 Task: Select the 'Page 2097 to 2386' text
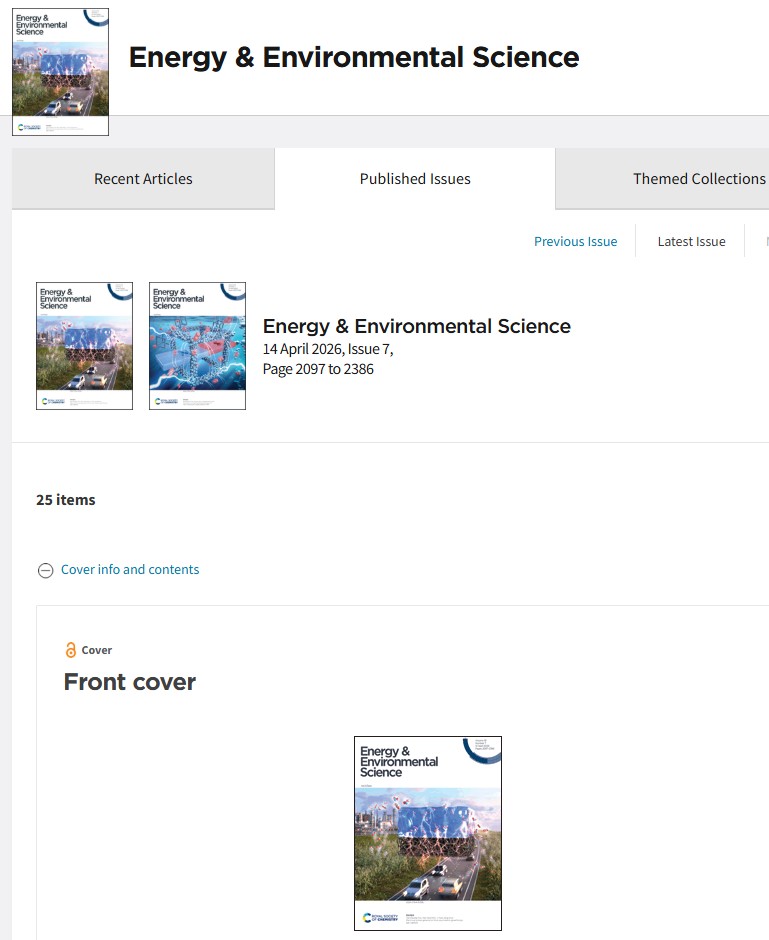click(318, 369)
